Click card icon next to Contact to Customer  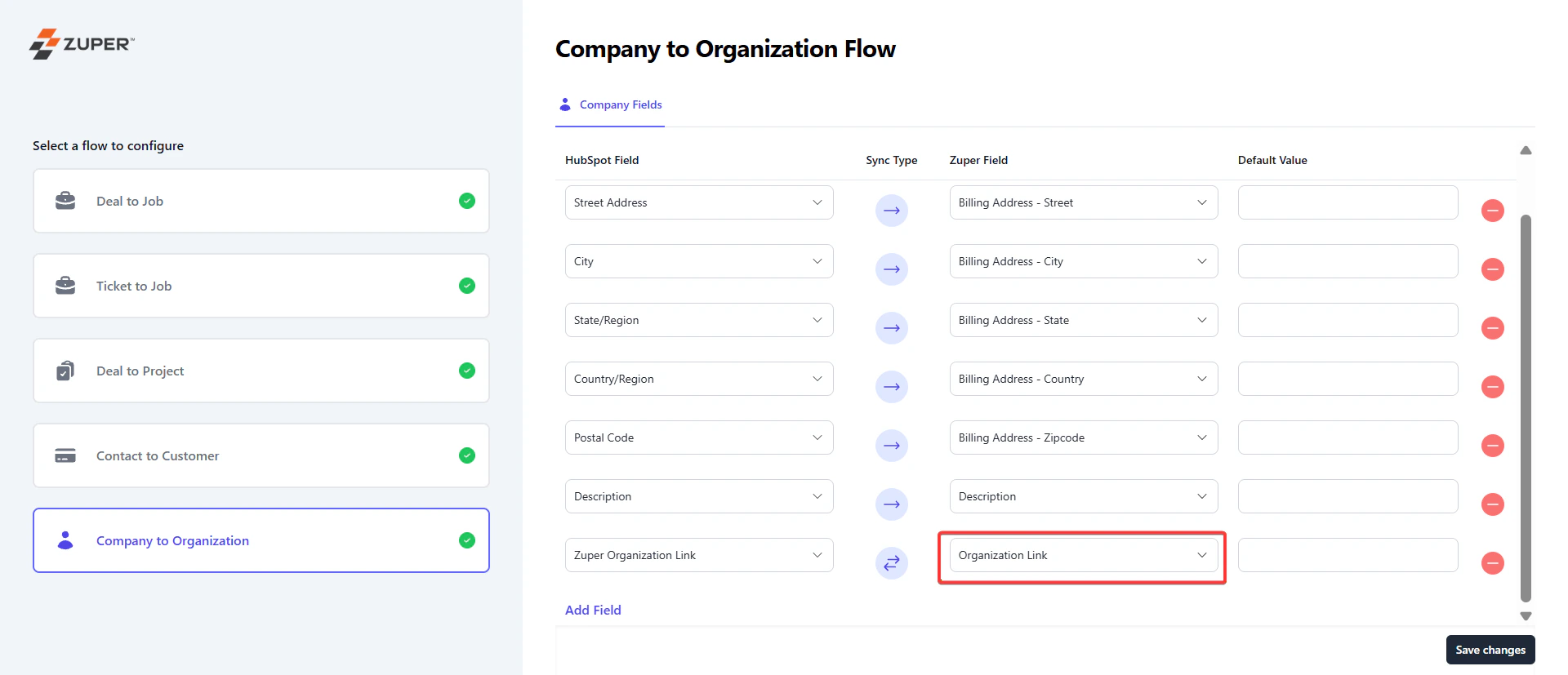tap(65, 455)
